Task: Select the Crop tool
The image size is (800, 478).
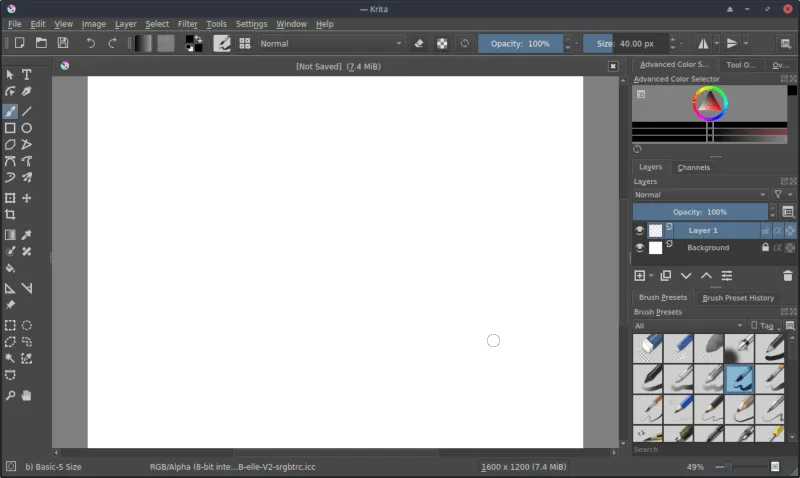Action: [10, 215]
